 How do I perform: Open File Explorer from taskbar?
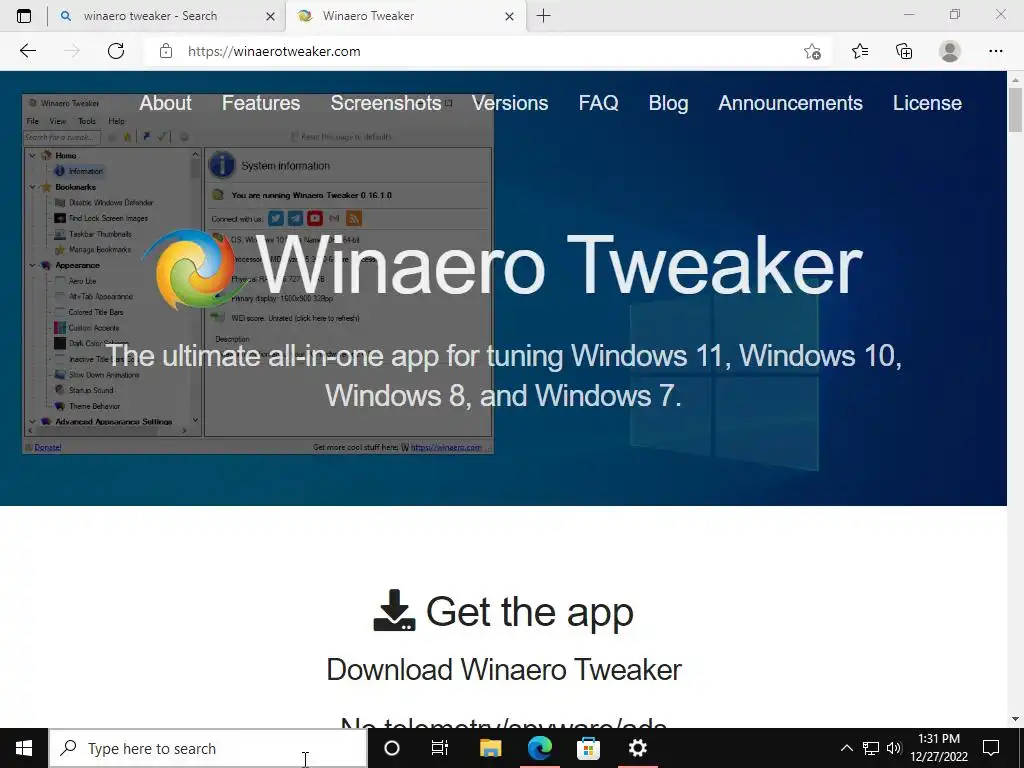(x=490, y=748)
